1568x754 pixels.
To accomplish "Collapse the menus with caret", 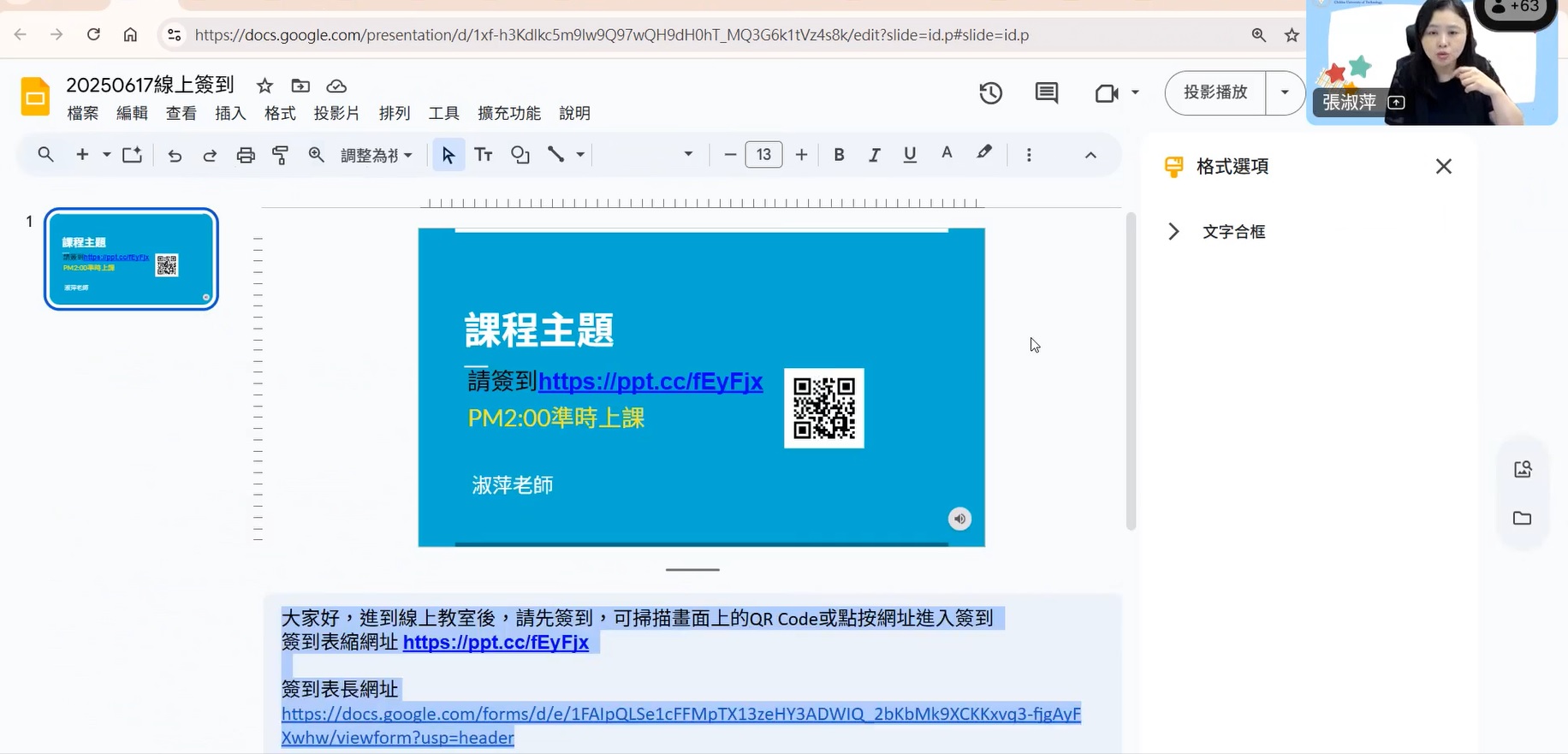I will point(1090,155).
